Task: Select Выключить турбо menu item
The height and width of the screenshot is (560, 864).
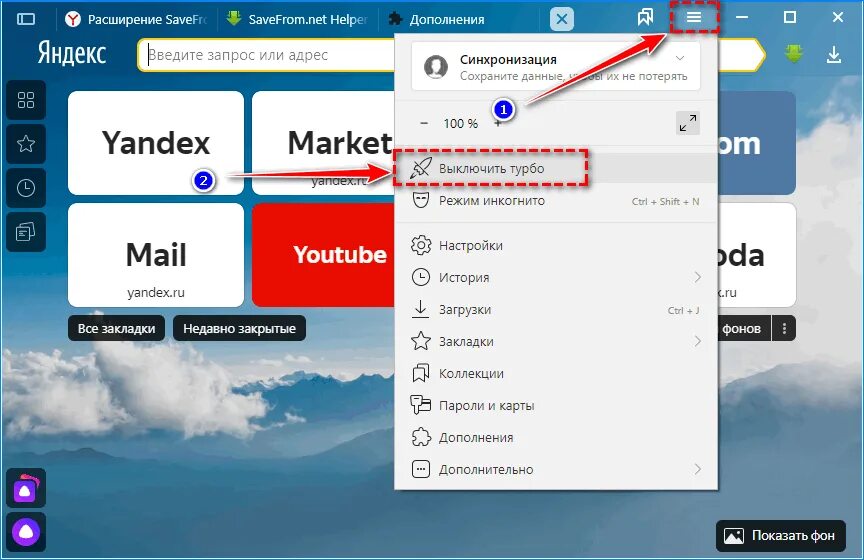Action: point(555,168)
